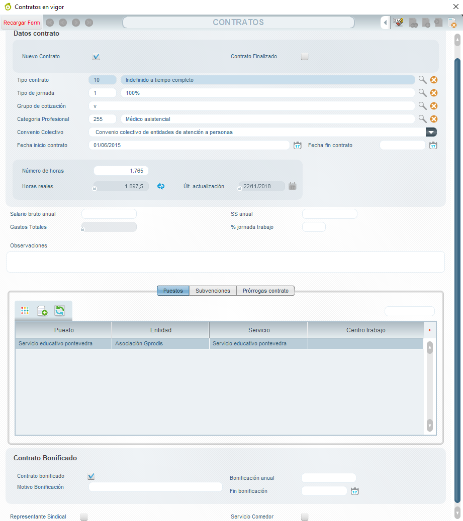The width and height of the screenshot is (463, 521).
Task: Open calendar for Fecha inicio contrato
Action: [x=297, y=145]
